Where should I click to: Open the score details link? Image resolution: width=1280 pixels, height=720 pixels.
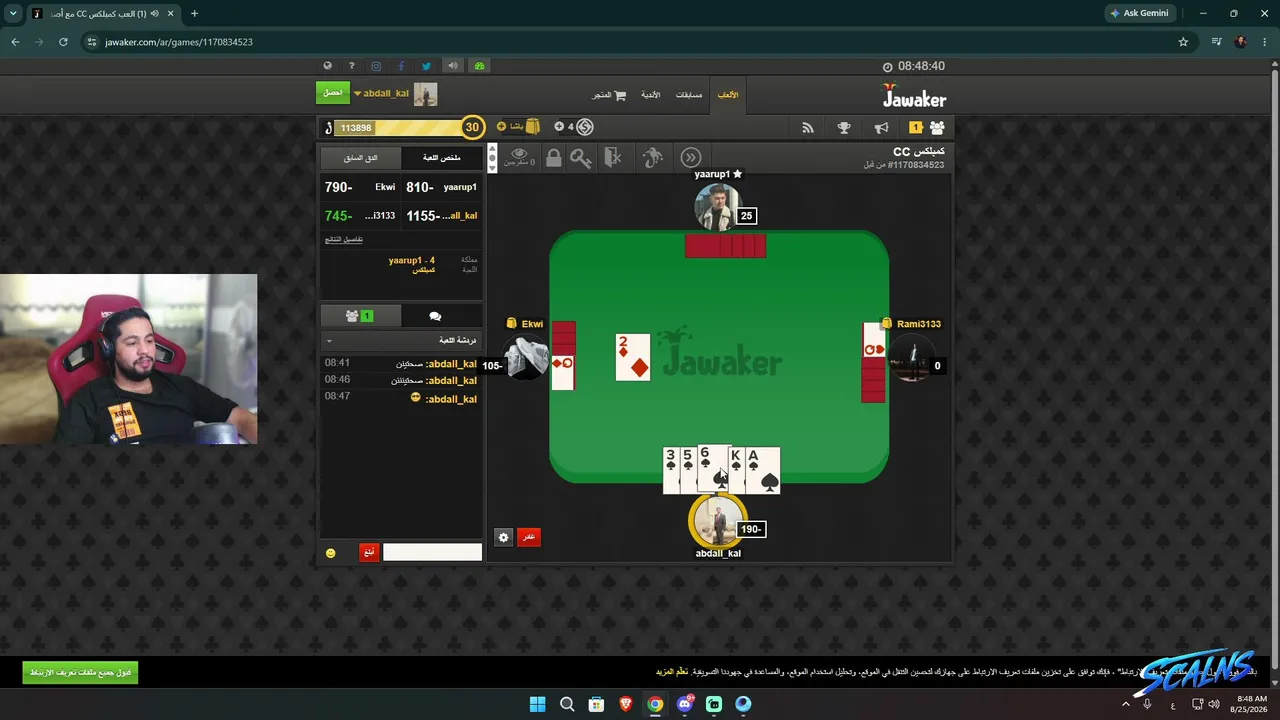point(344,239)
